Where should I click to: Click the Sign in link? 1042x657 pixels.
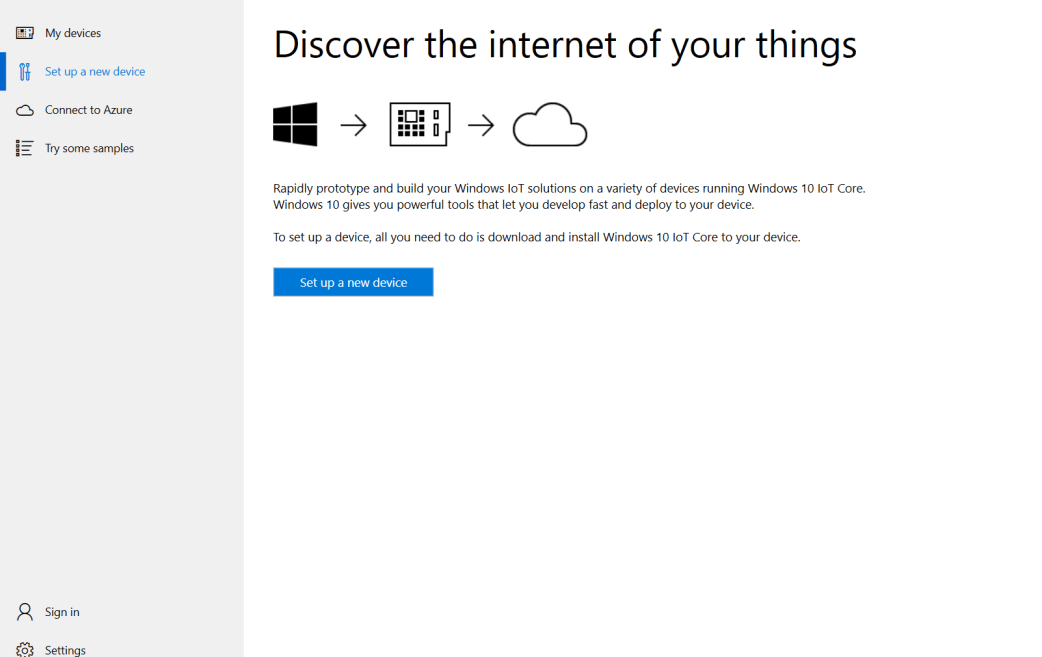61,611
